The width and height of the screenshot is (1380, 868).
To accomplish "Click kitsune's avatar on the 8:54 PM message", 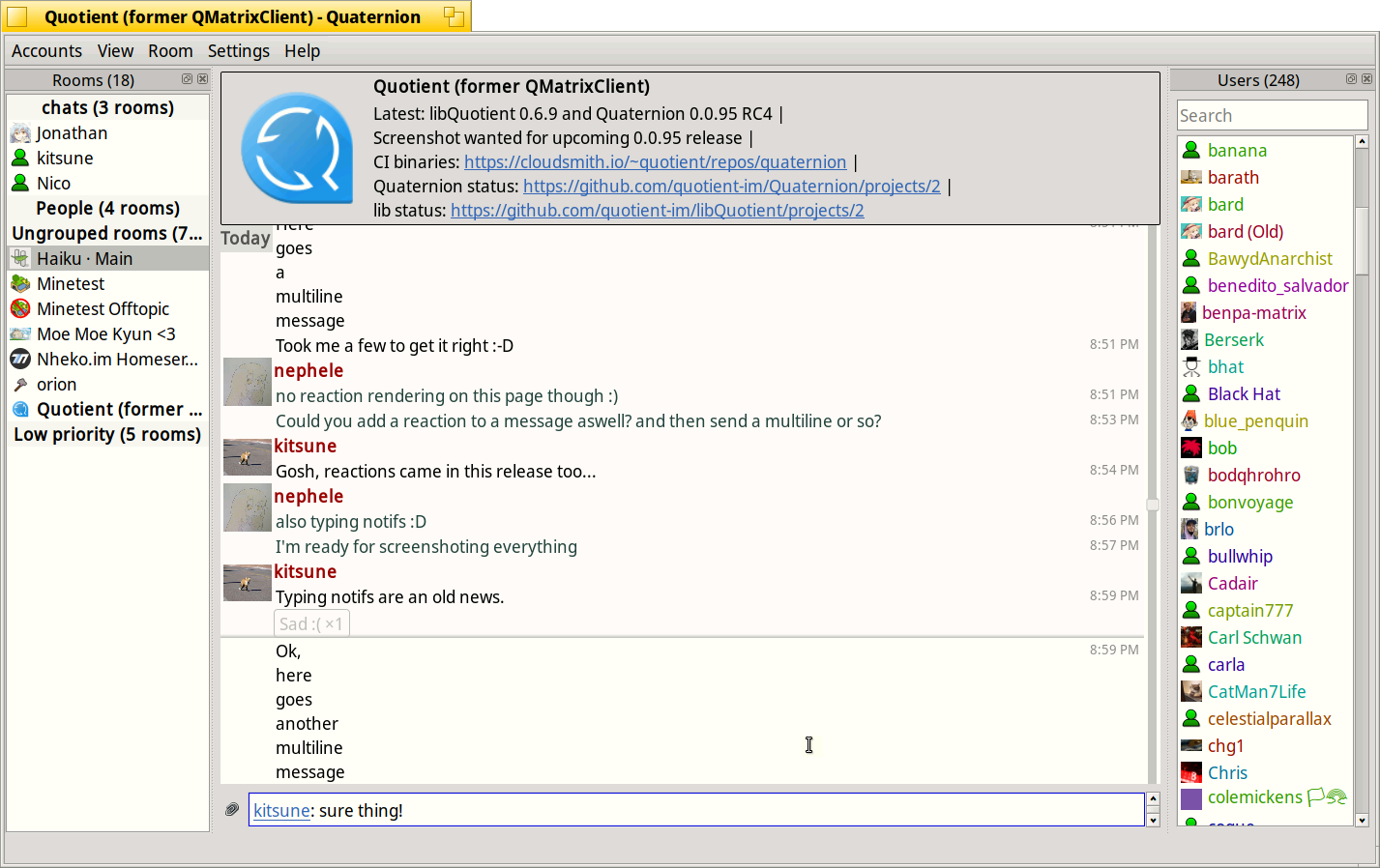I will click(x=248, y=456).
